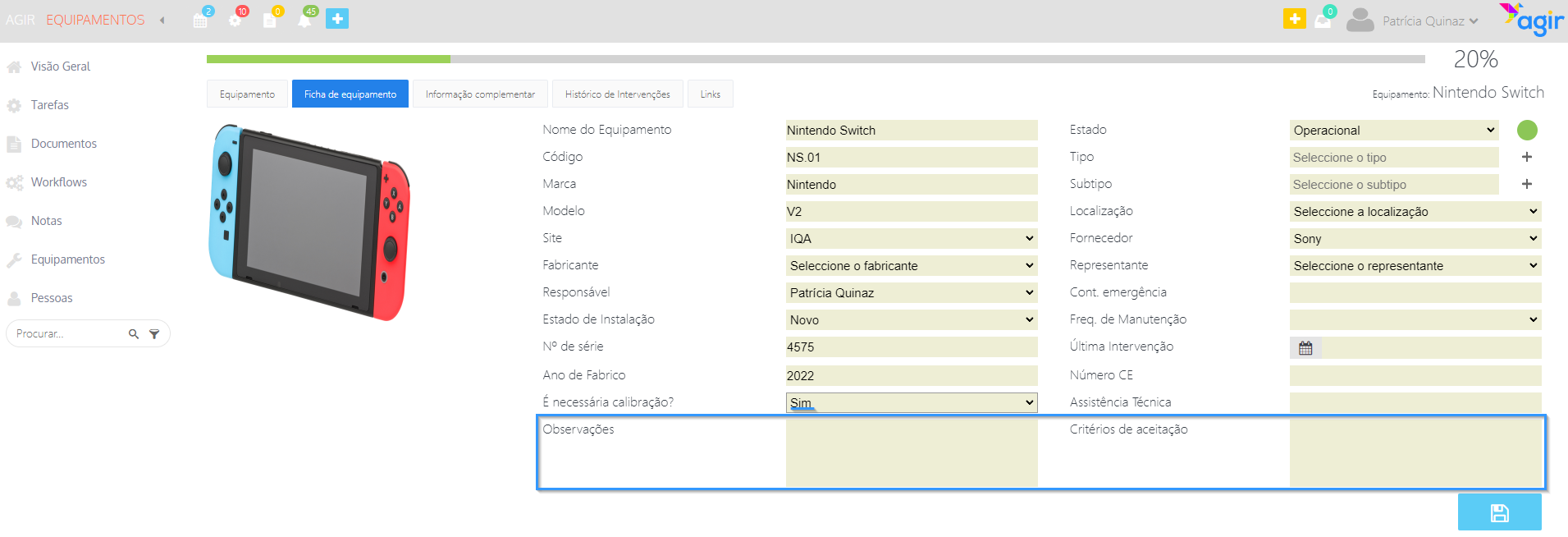Click the Última Intervenção date field
Screen dimensions: 1568x537
[x=1431, y=348]
